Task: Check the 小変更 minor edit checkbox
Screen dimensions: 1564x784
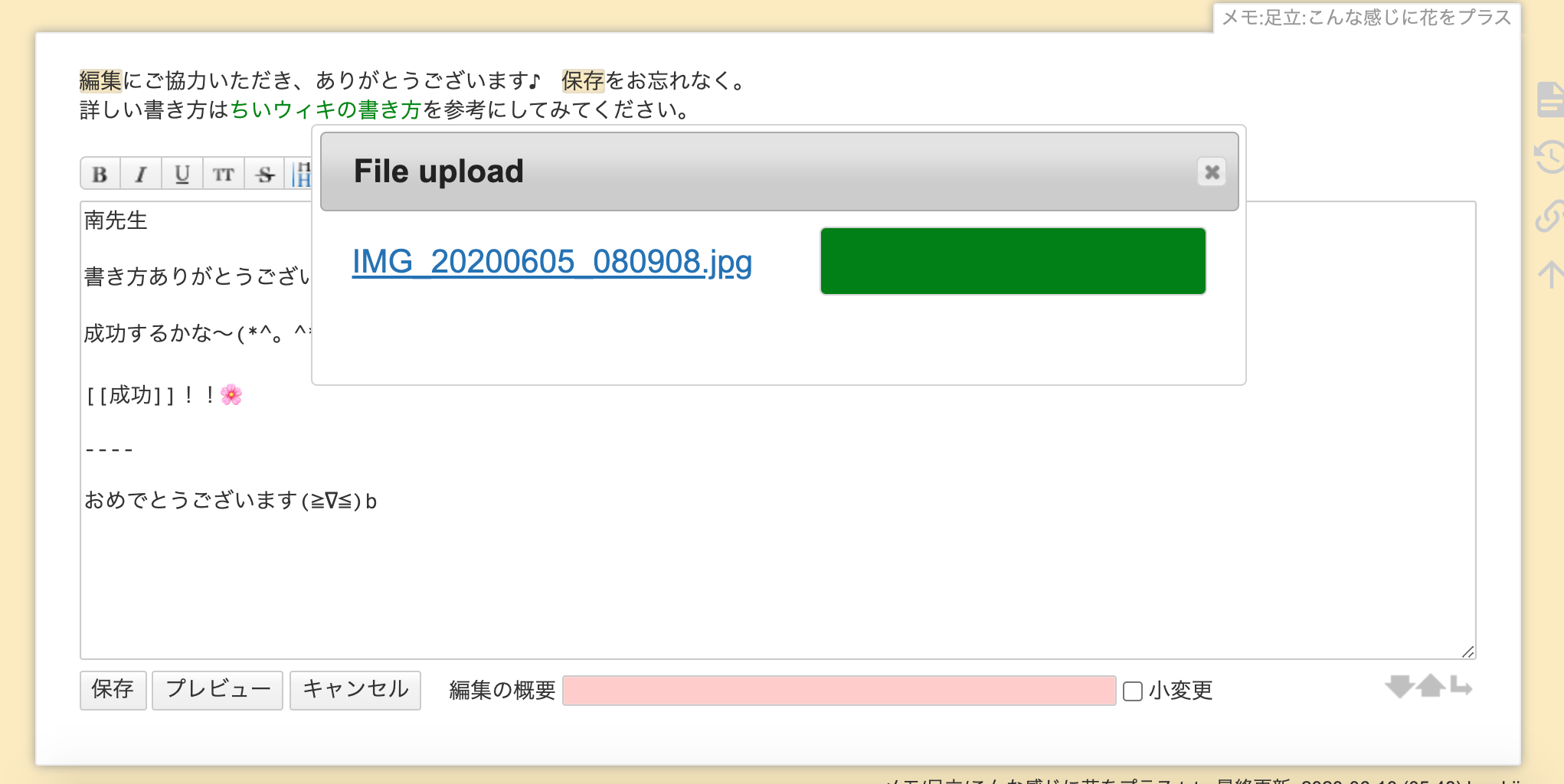Action: tap(1133, 691)
